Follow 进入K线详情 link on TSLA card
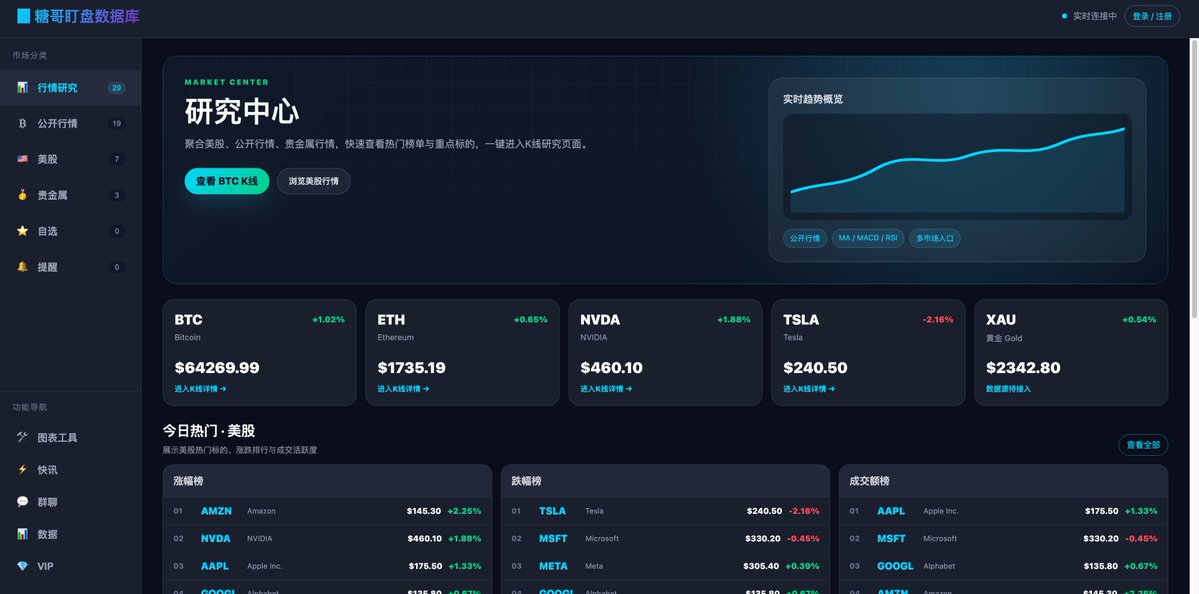The width and height of the screenshot is (1199, 594). coord(809,388)
